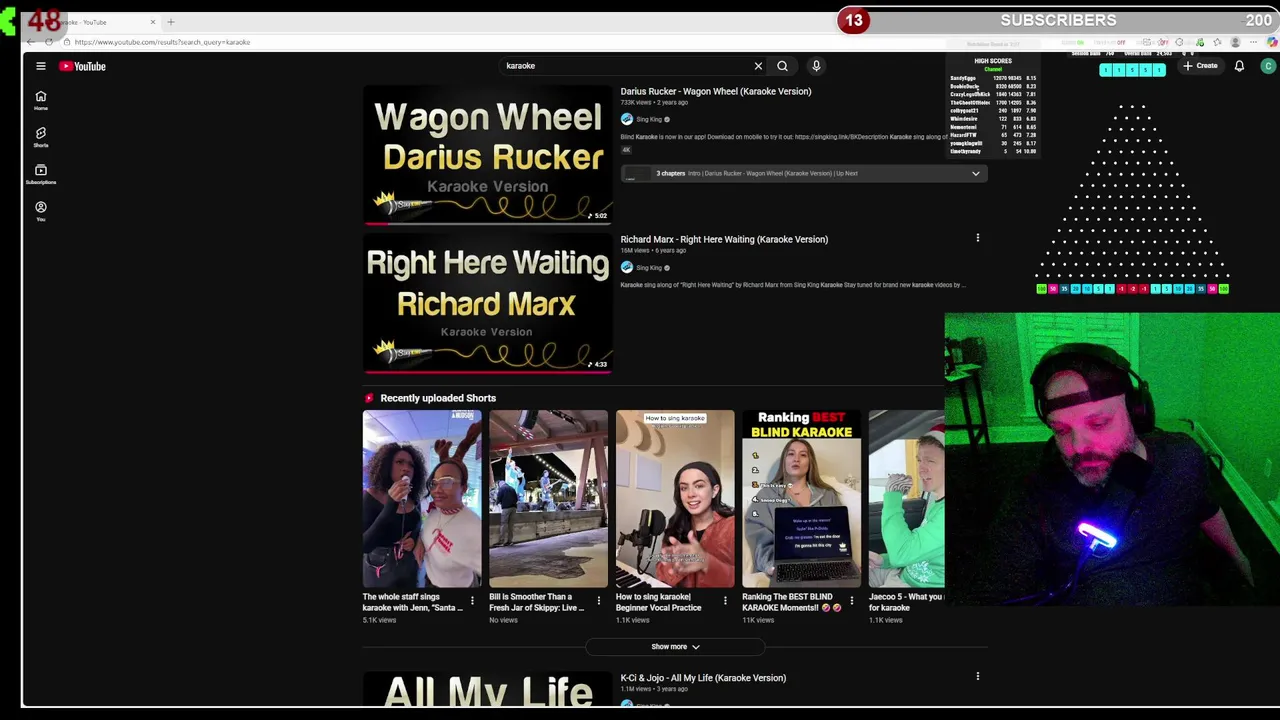Open the Wagon Wheel video thumbnail

tap(487, 155)
